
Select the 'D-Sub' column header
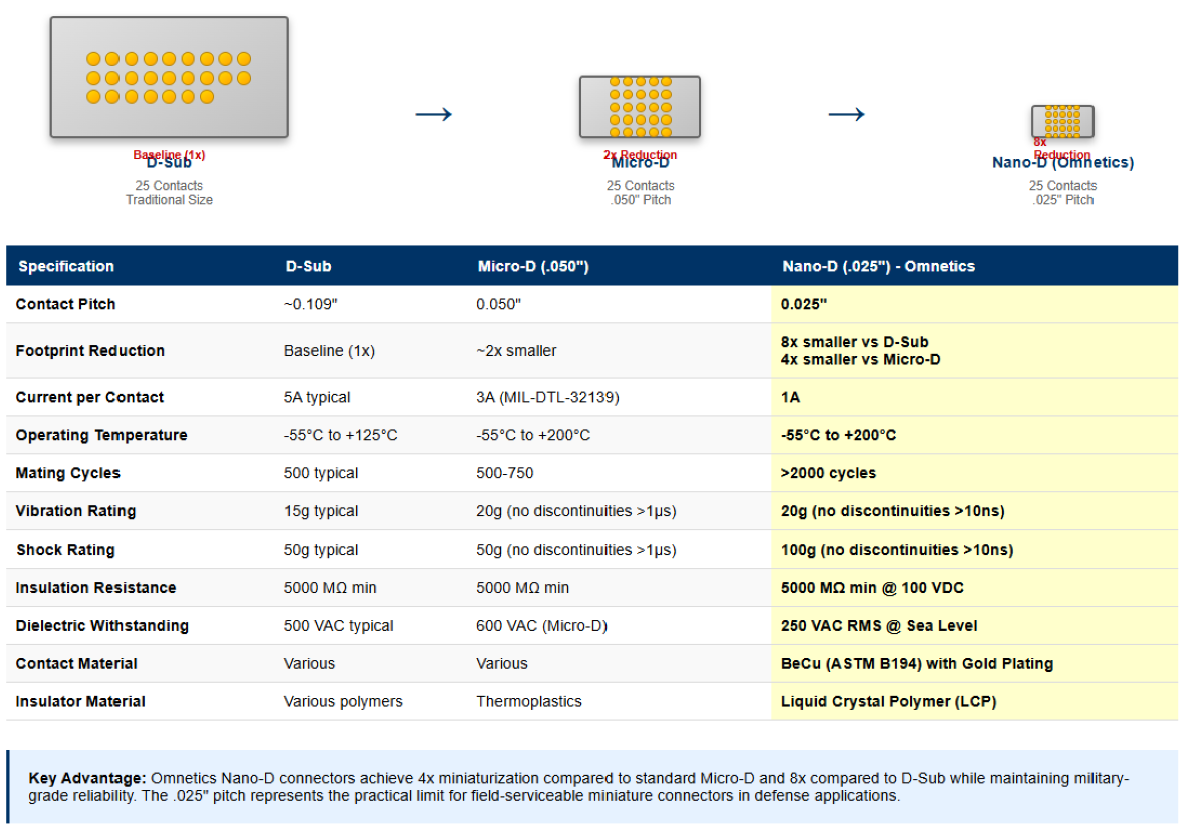[x=308, y=266]
